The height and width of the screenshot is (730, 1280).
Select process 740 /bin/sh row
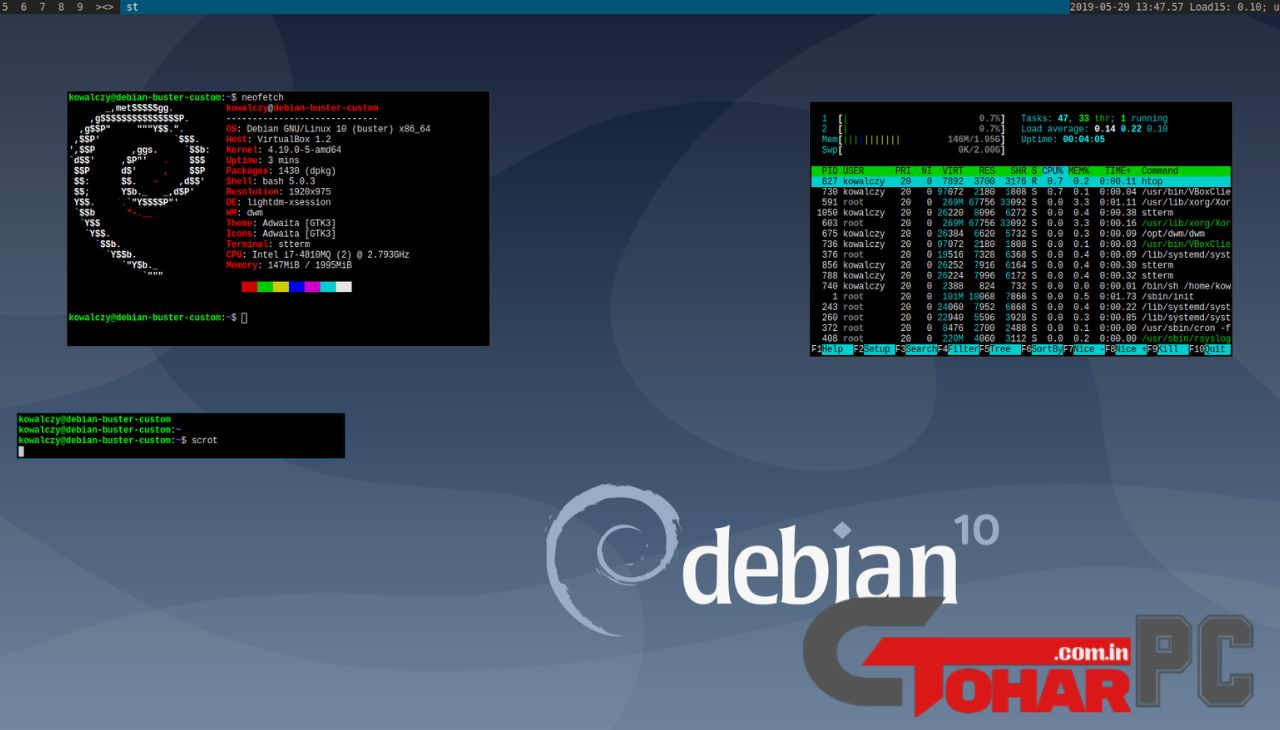coord(1021,286)
